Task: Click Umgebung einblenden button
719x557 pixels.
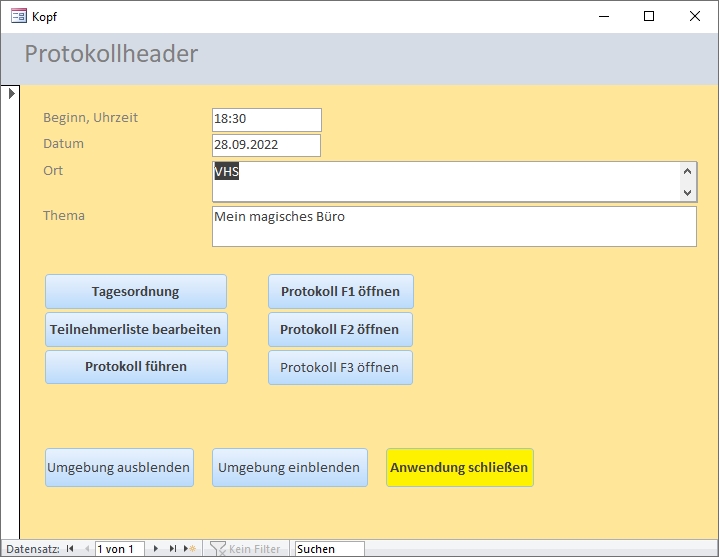Action: 289,467
